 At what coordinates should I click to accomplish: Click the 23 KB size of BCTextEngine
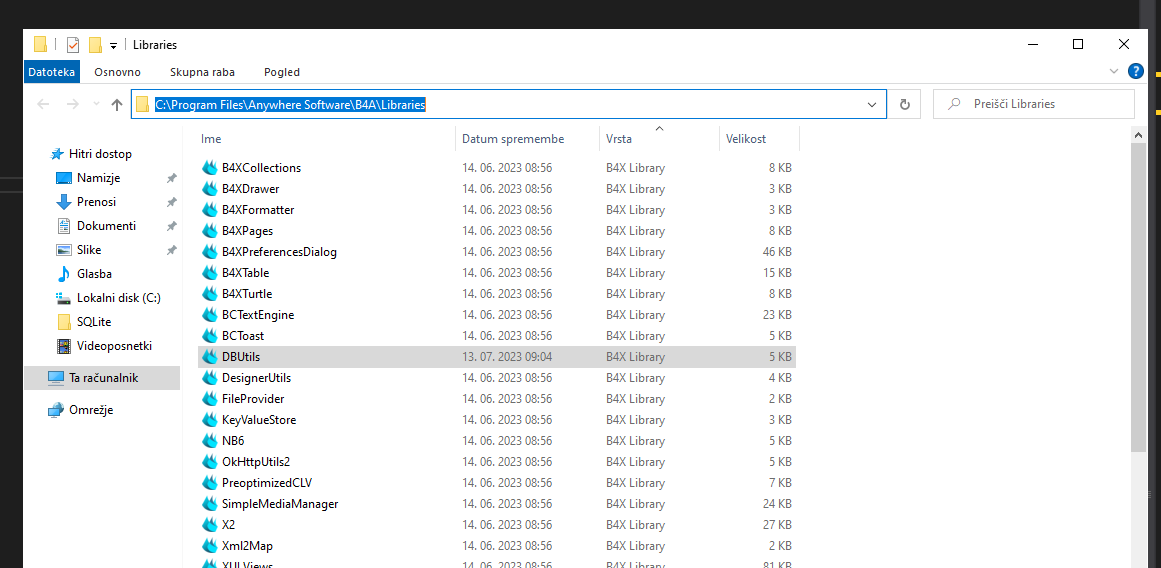[x=777, y=315]
